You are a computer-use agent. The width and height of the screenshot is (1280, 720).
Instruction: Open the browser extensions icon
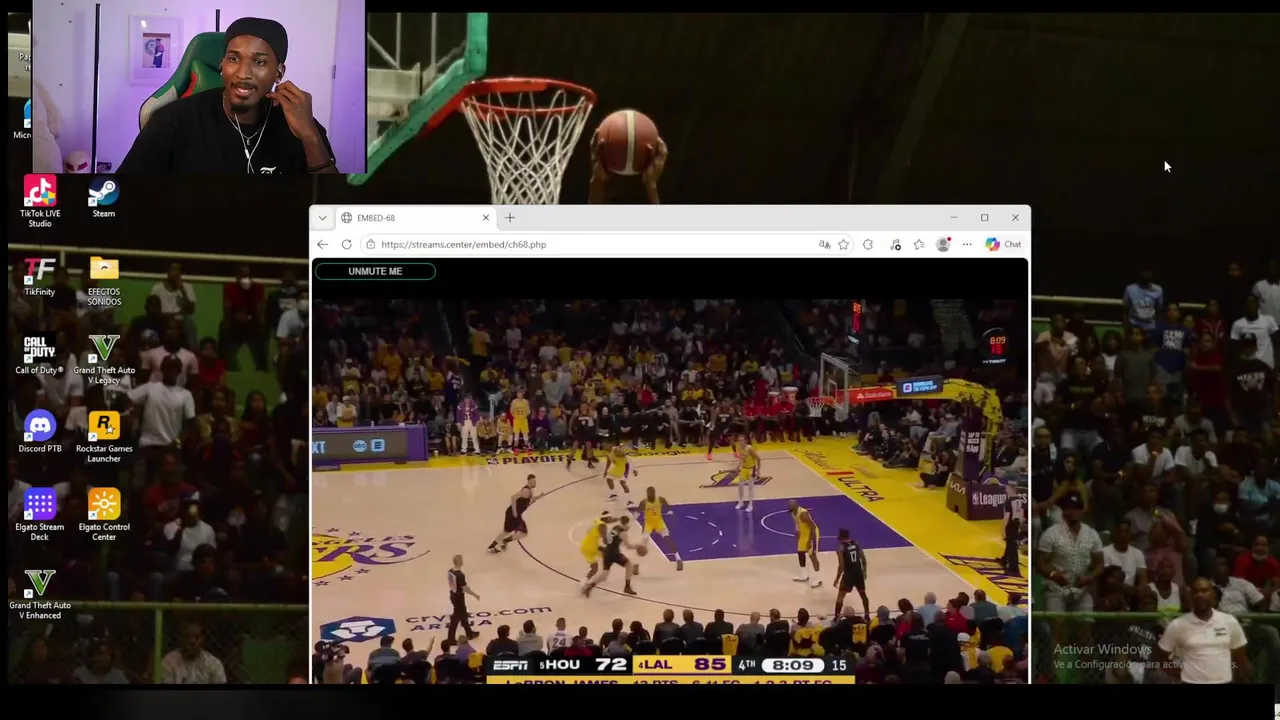[x=868, y=244]
